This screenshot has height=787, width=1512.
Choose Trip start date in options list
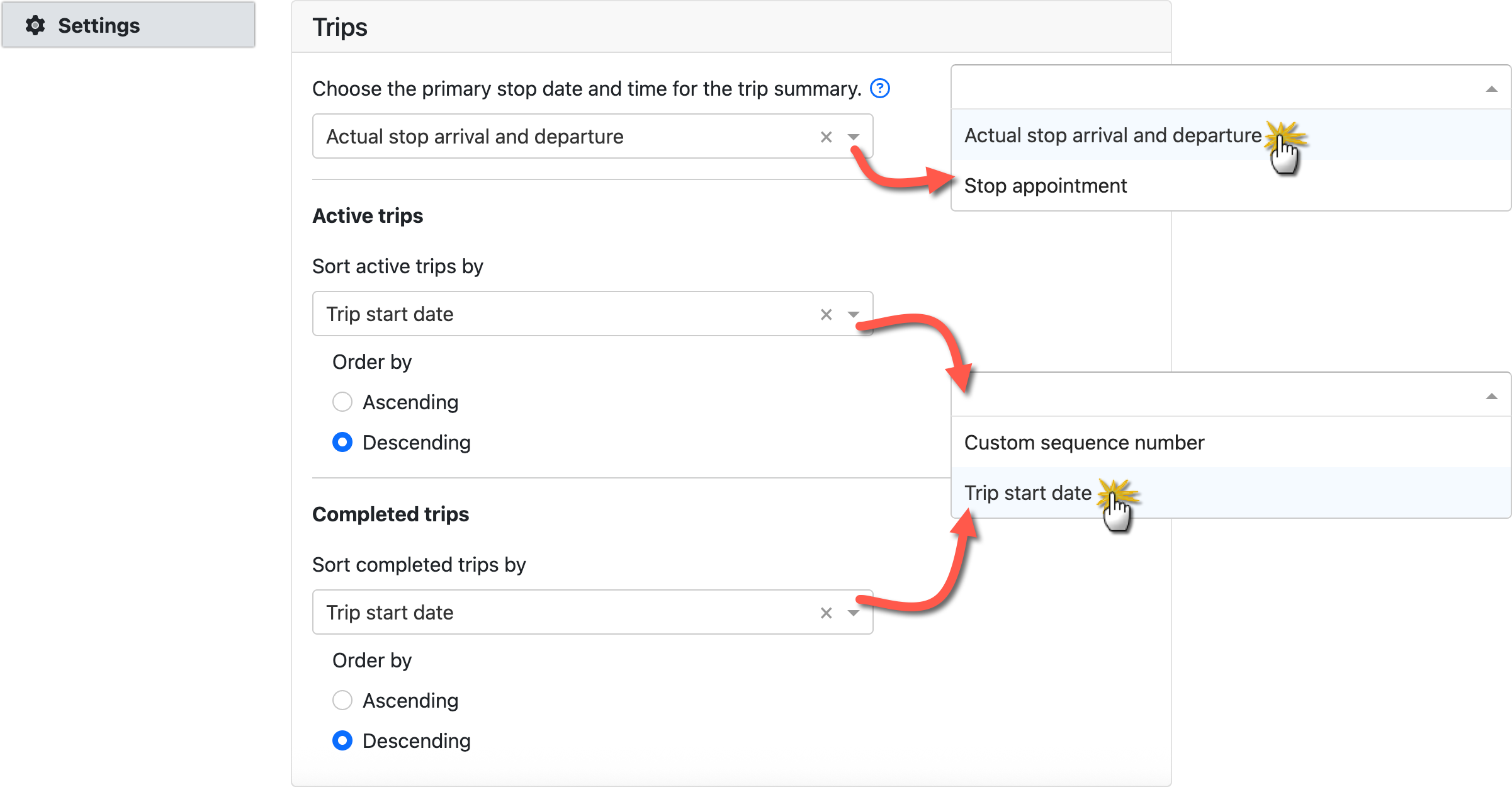[x=1027, y=493]
